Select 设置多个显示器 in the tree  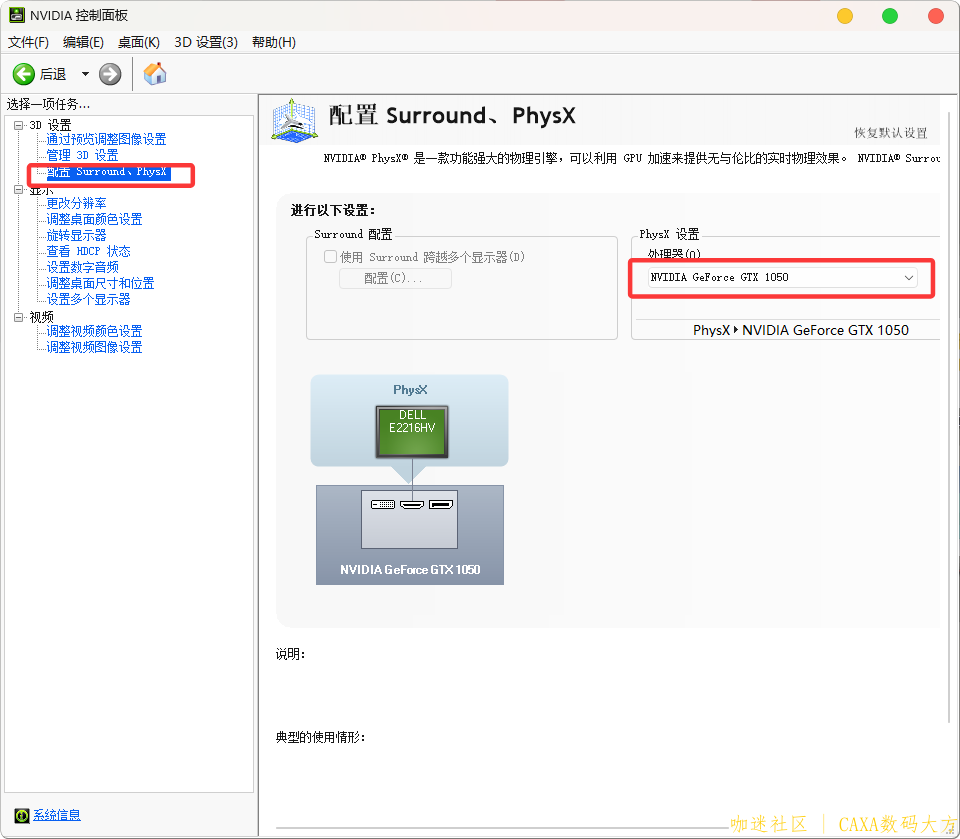tap(88, 299)
